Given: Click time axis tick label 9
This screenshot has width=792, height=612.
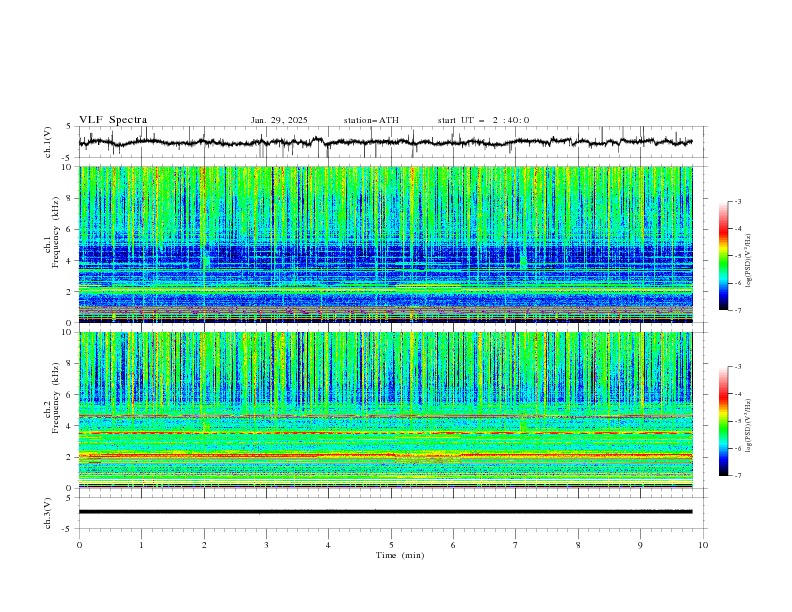Looking at the screenshot, I should (x=640, y=545).
